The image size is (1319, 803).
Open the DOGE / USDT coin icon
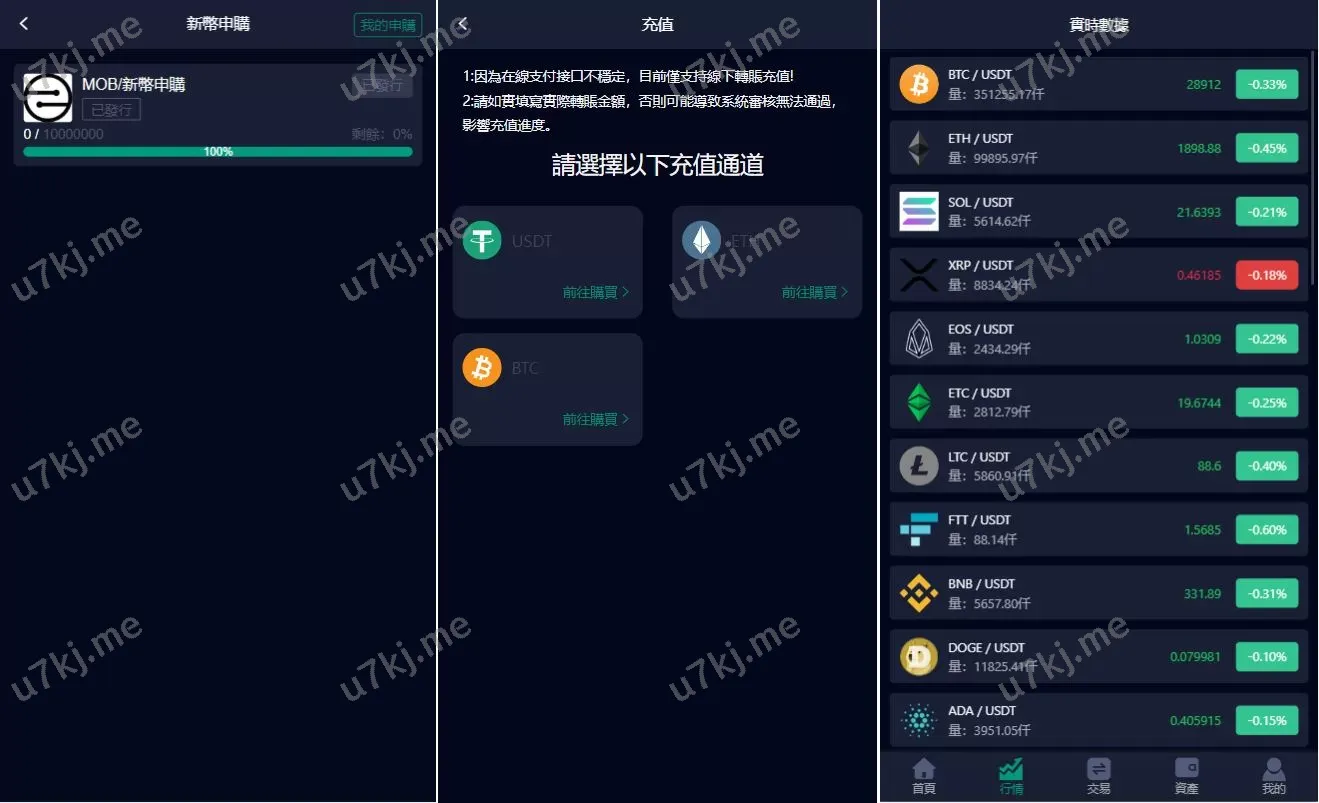(919, 657)
